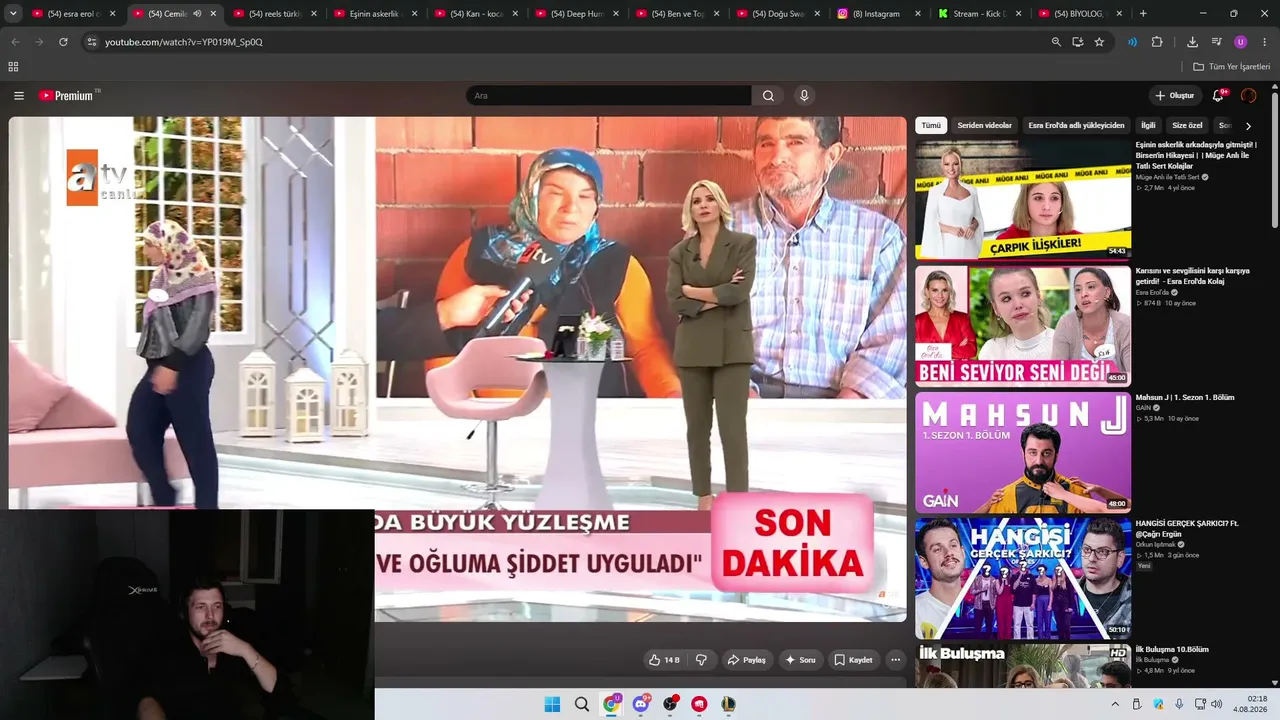Viewport: 1280px width, 720px height.
Task: Open 'Karısını ve sevgilisini karşı karşıya getirdi' title
Action: (x=1192, y=276)
